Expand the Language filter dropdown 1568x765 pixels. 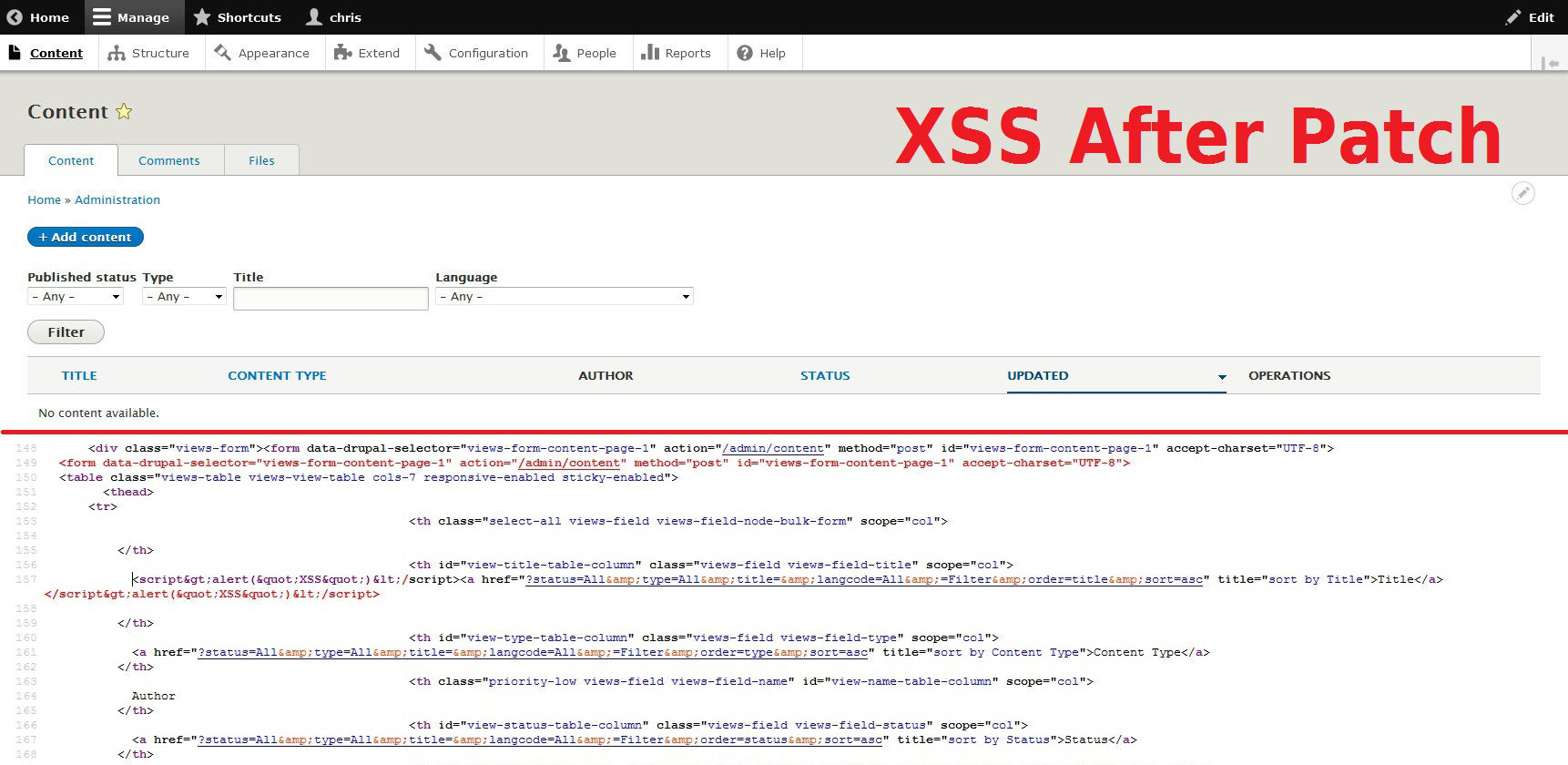[565, 296]
